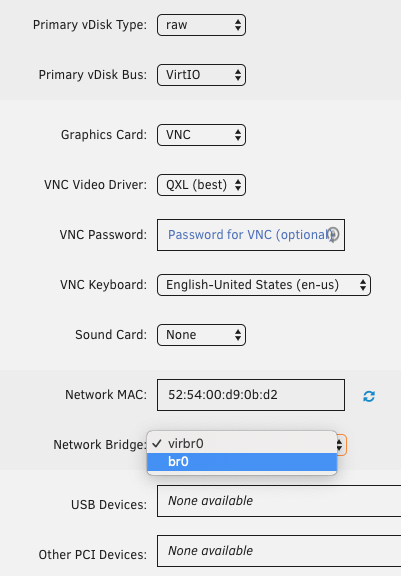This screenshot has width=401, height=576.
Task: Open the Primary vDisk Bus VirtIO dropdown
Action: [201, 75]
